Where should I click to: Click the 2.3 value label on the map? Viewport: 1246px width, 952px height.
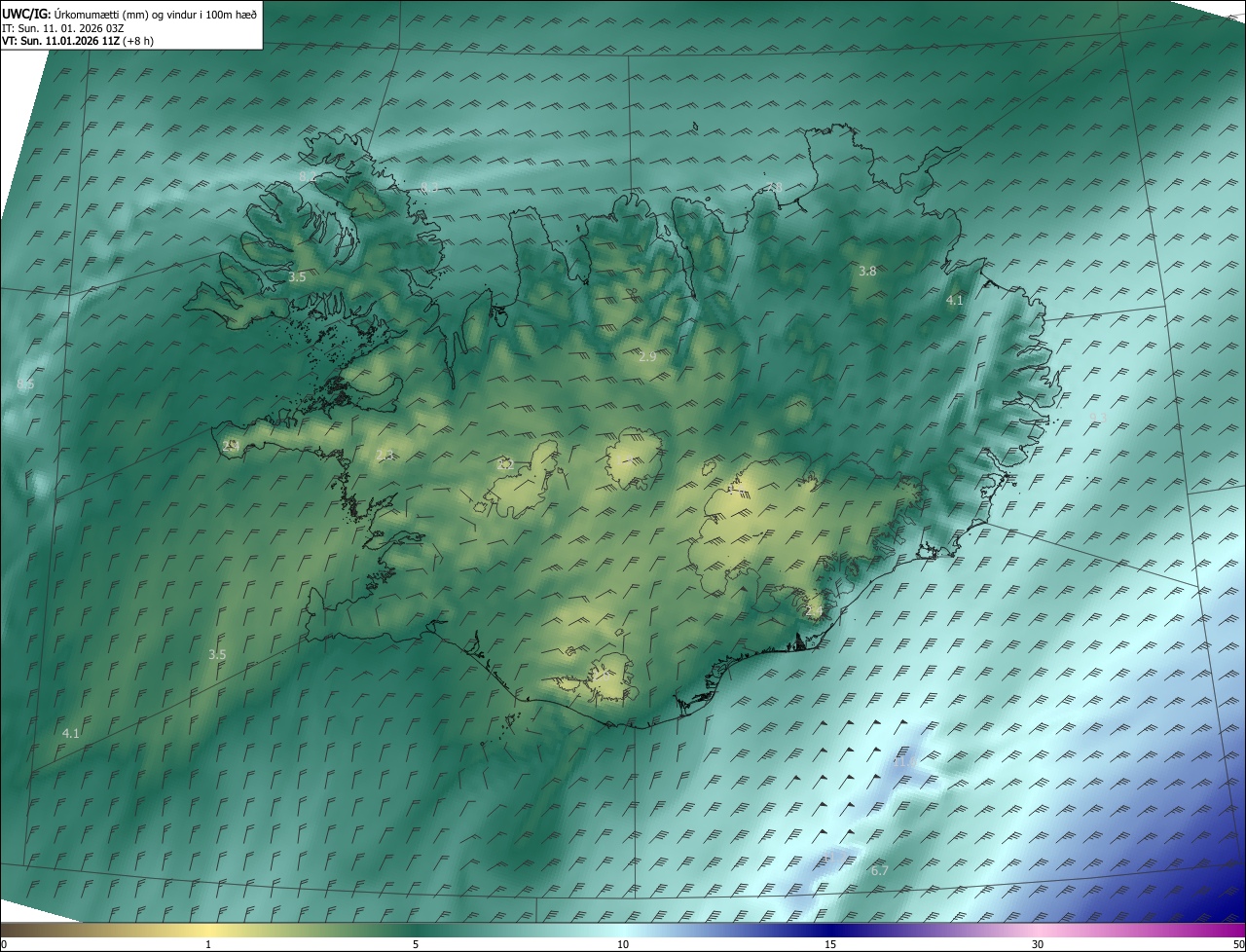pos(385,456)
